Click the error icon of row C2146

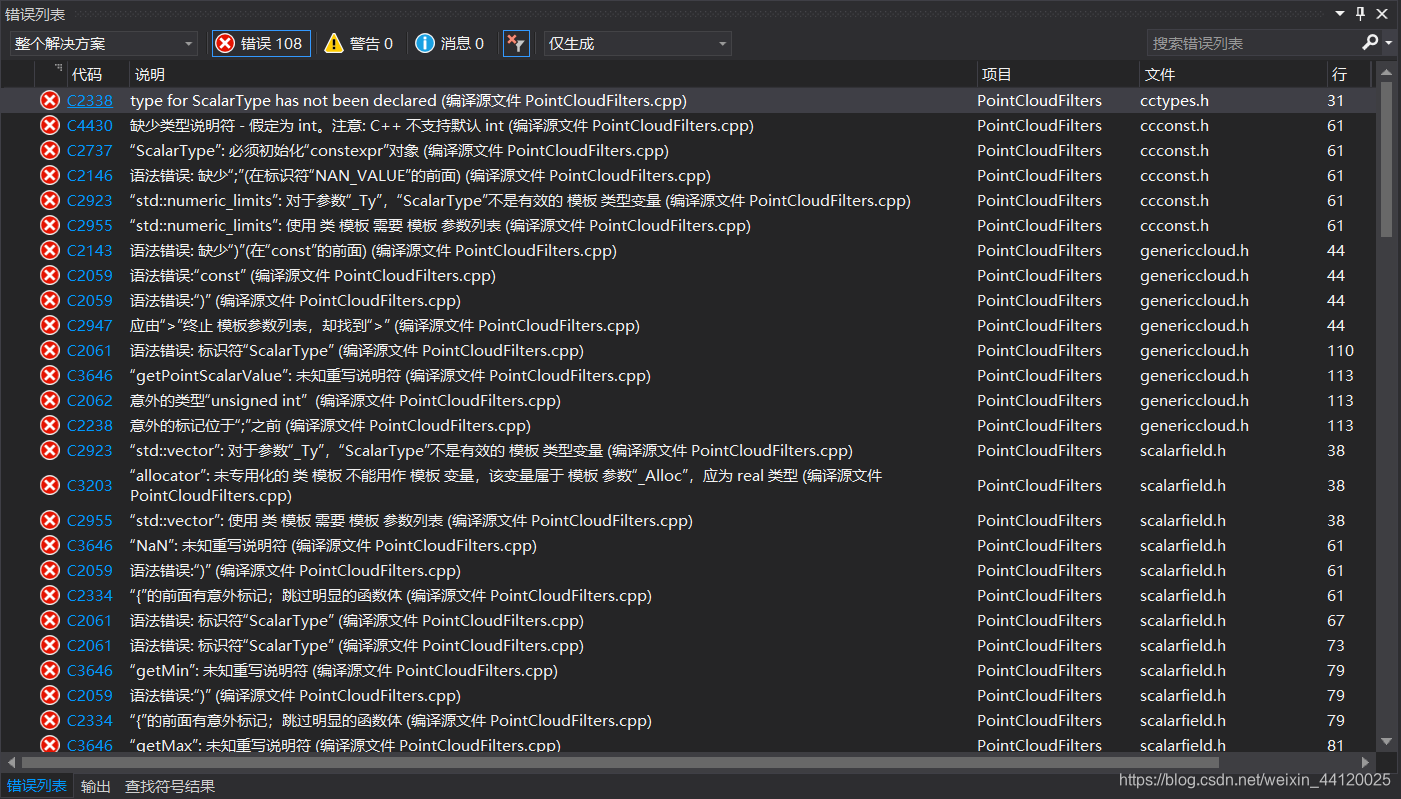pos(49,175)
